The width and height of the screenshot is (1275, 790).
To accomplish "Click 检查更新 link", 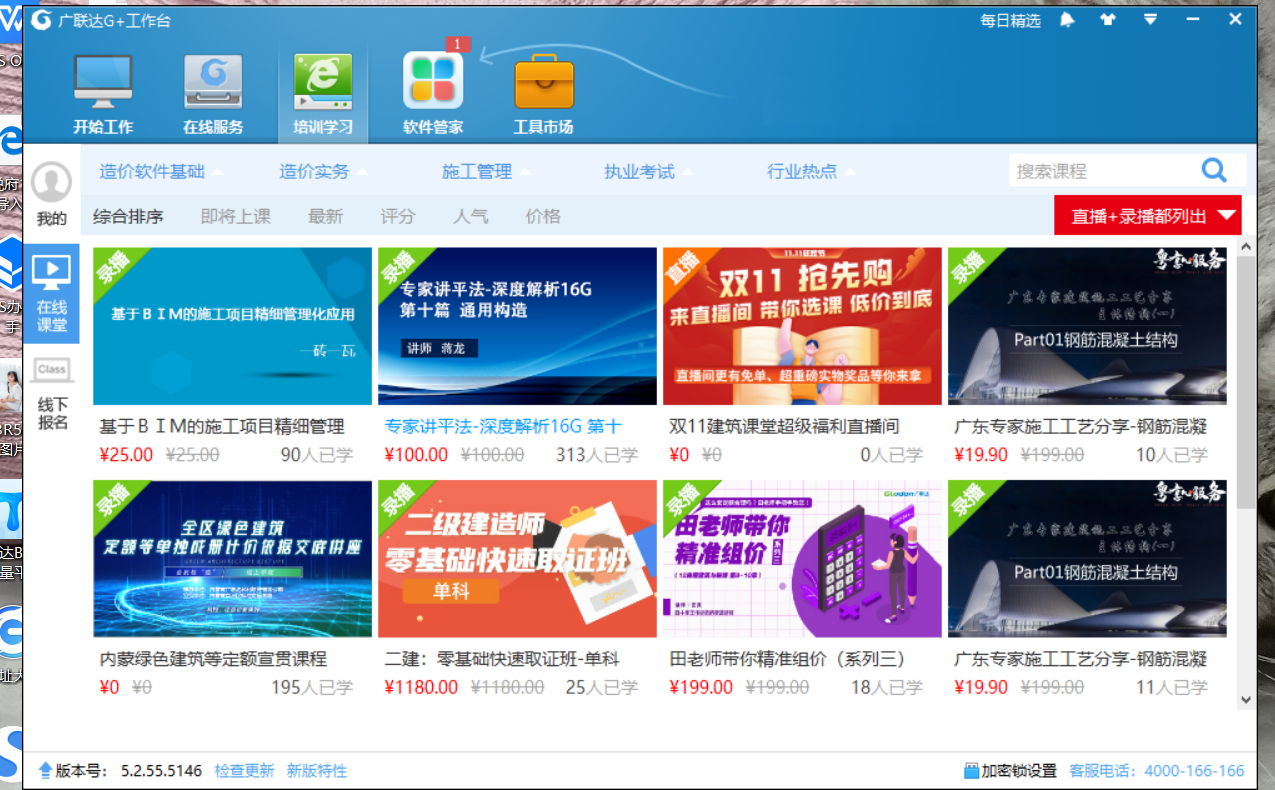I will click(244, 771).
